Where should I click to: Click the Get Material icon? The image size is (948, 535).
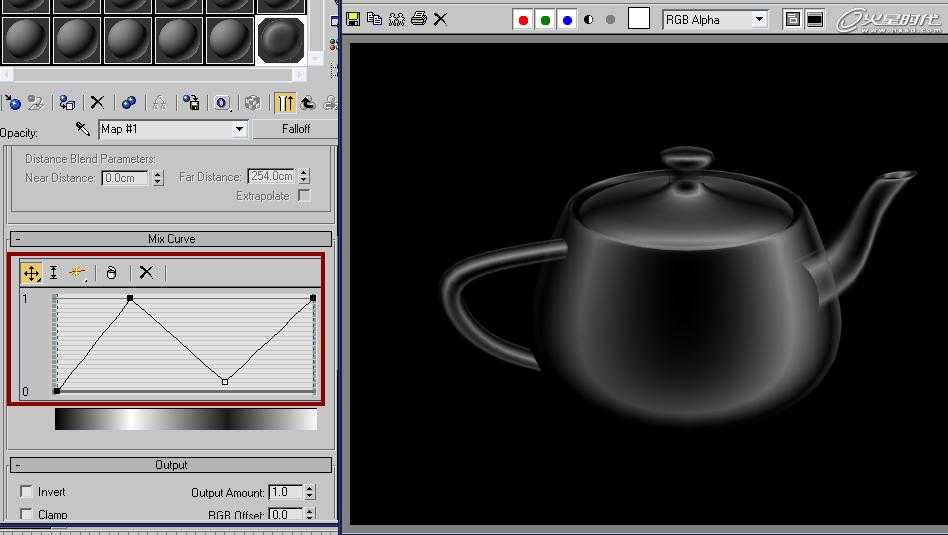coord(11,103)
